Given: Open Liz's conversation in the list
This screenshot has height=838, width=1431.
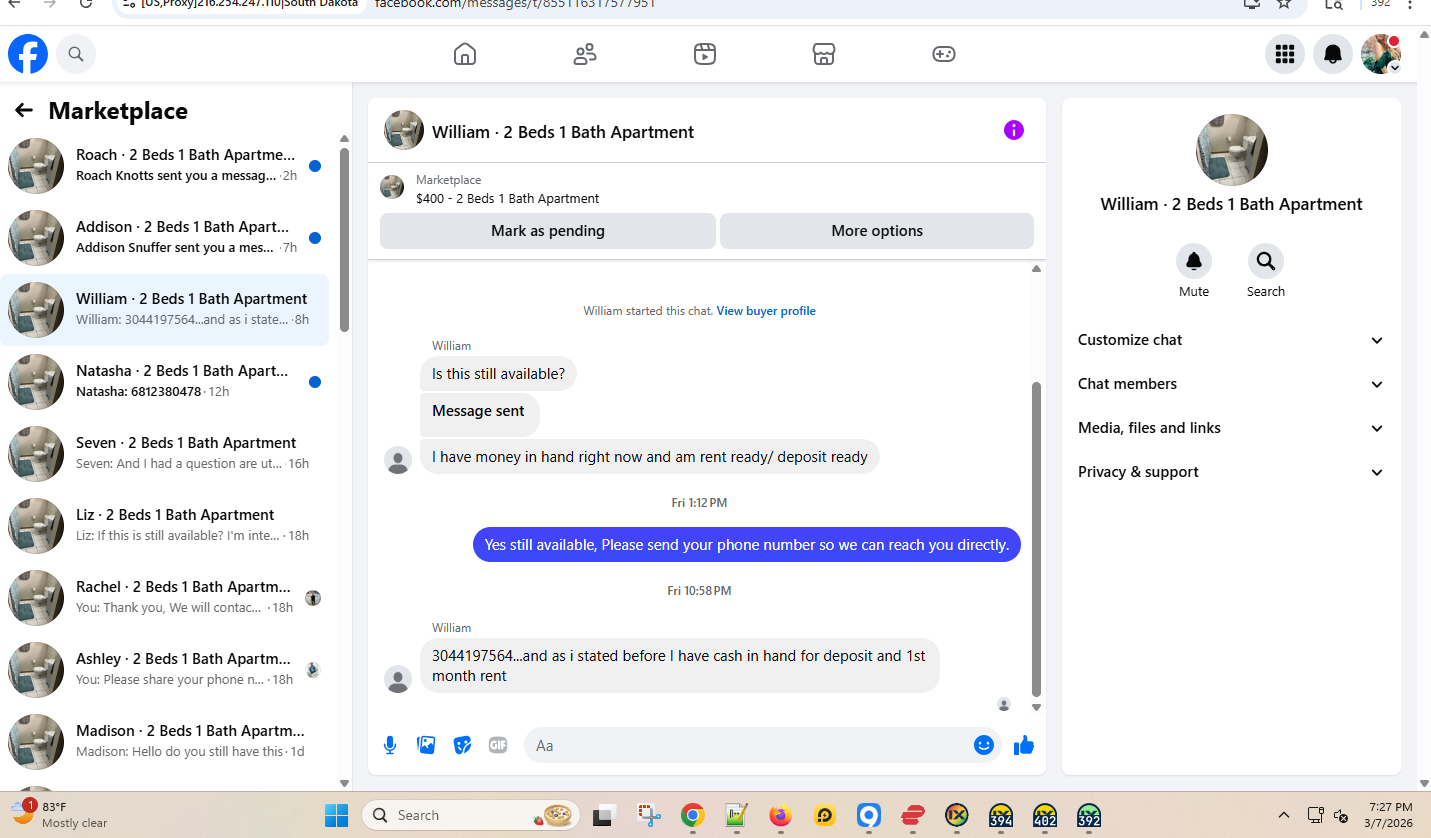Looking at the screenshot, I should [x=165, y=526].
